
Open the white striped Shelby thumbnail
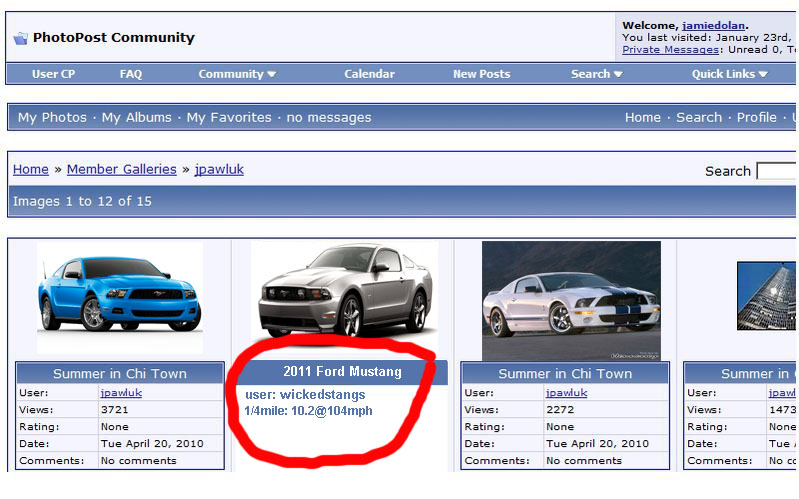[x=571, y=301]
